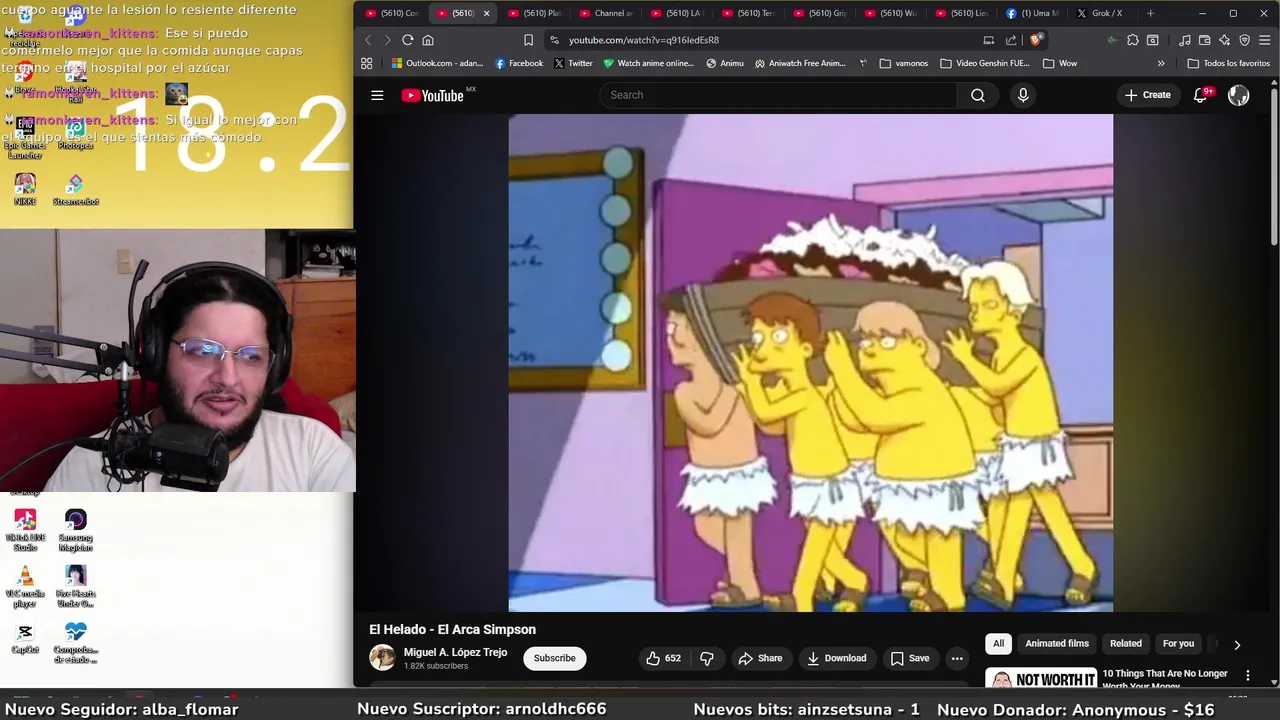Go to browser home page icon
The image size is (1280, 720).
(x=427, y=40)
